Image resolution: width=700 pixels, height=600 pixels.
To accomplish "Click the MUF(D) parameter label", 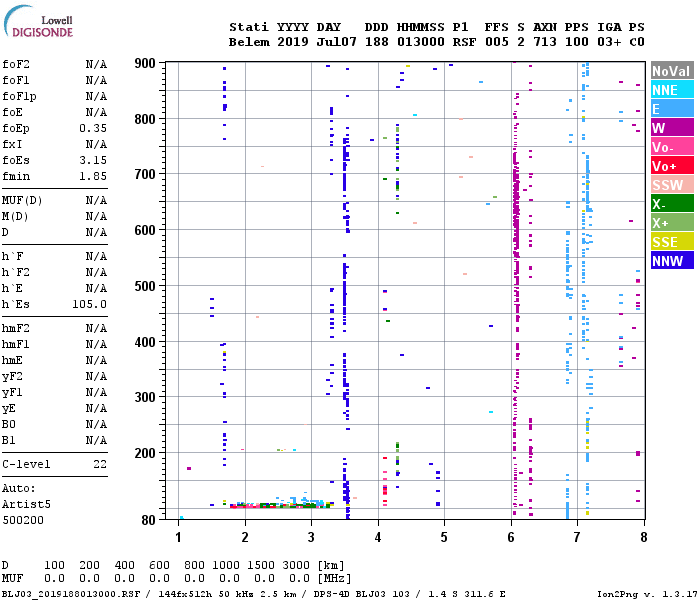I will [x=22, y=200].
